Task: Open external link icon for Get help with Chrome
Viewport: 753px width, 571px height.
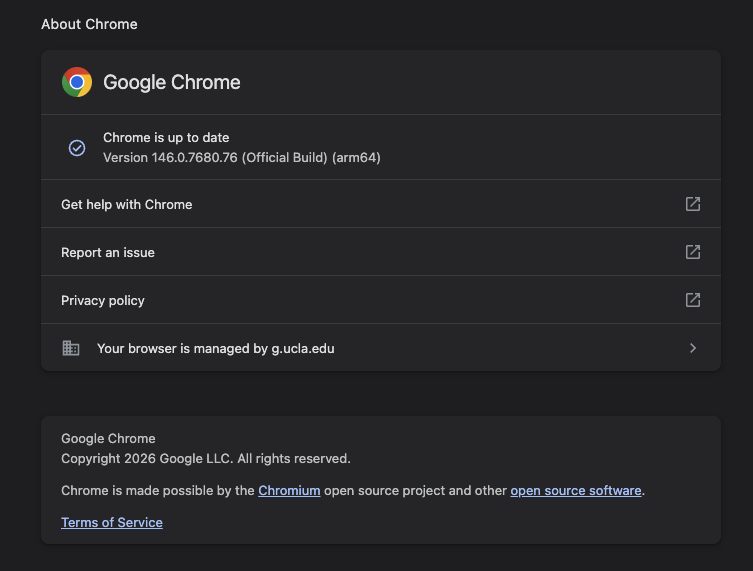Action: pyautogui.click(x=692, y=204)
